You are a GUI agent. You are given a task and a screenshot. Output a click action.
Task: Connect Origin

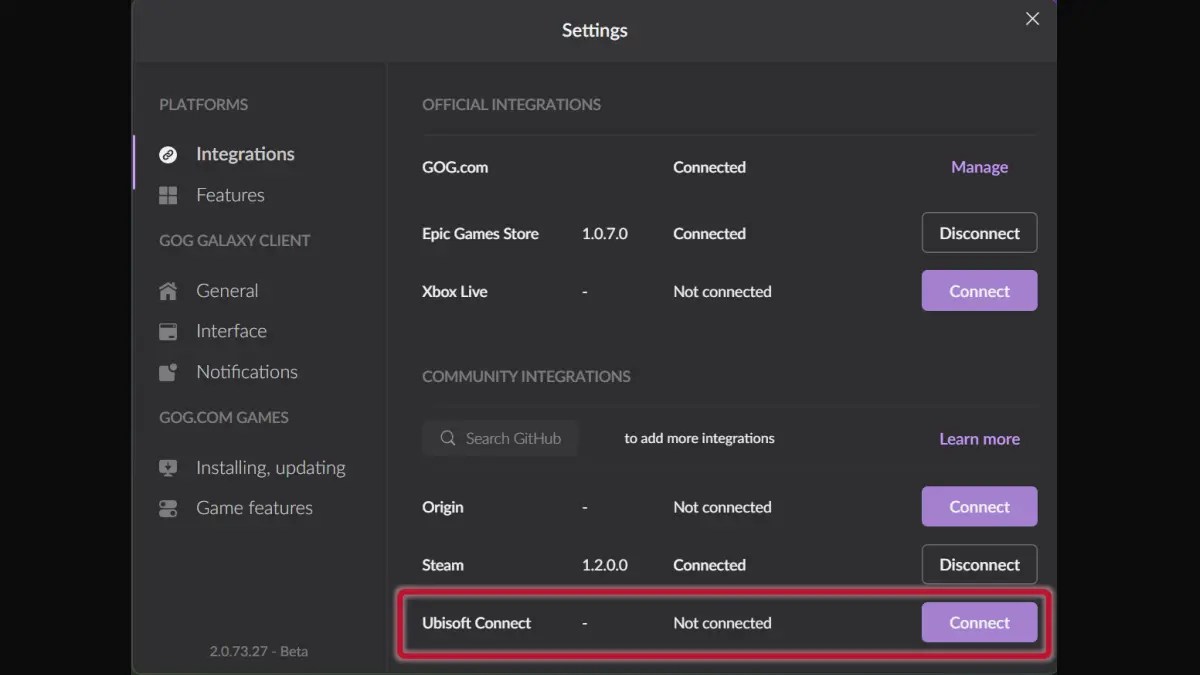pos(979,506)
